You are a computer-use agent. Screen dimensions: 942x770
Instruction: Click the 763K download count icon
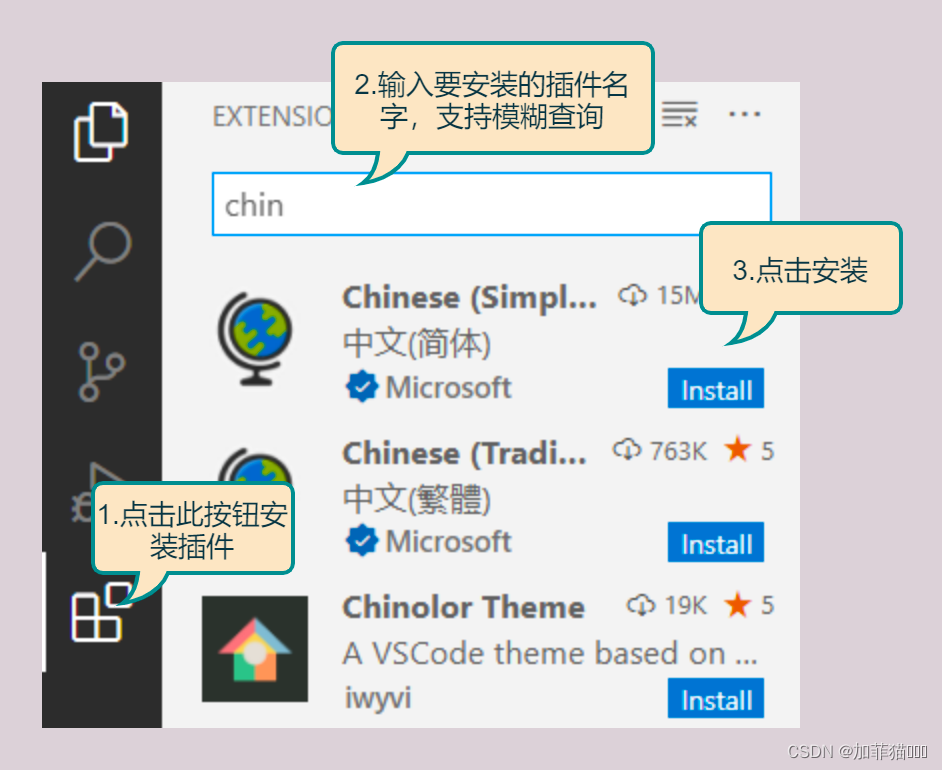coord(627,449)
